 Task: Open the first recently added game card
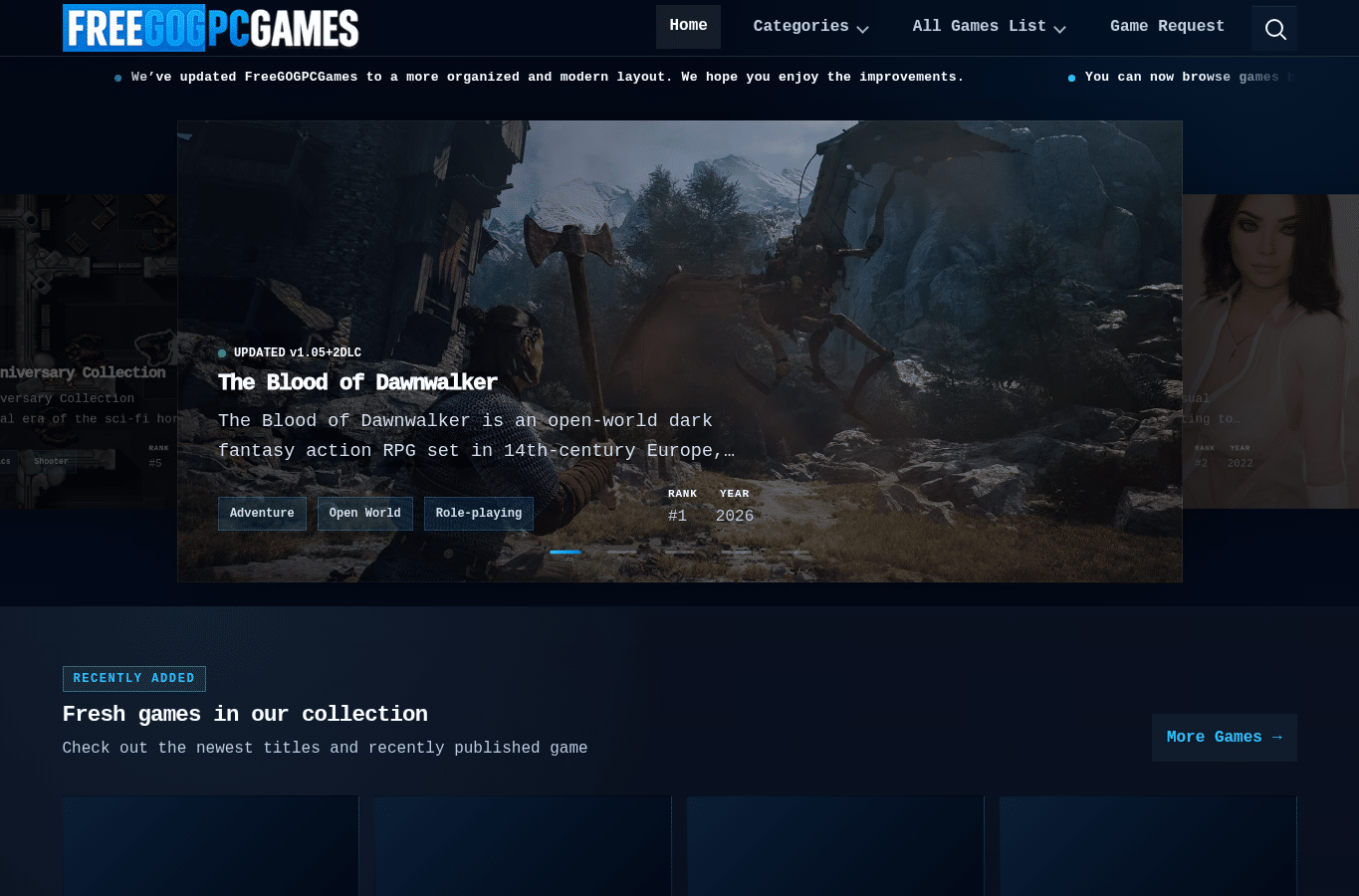210,846
